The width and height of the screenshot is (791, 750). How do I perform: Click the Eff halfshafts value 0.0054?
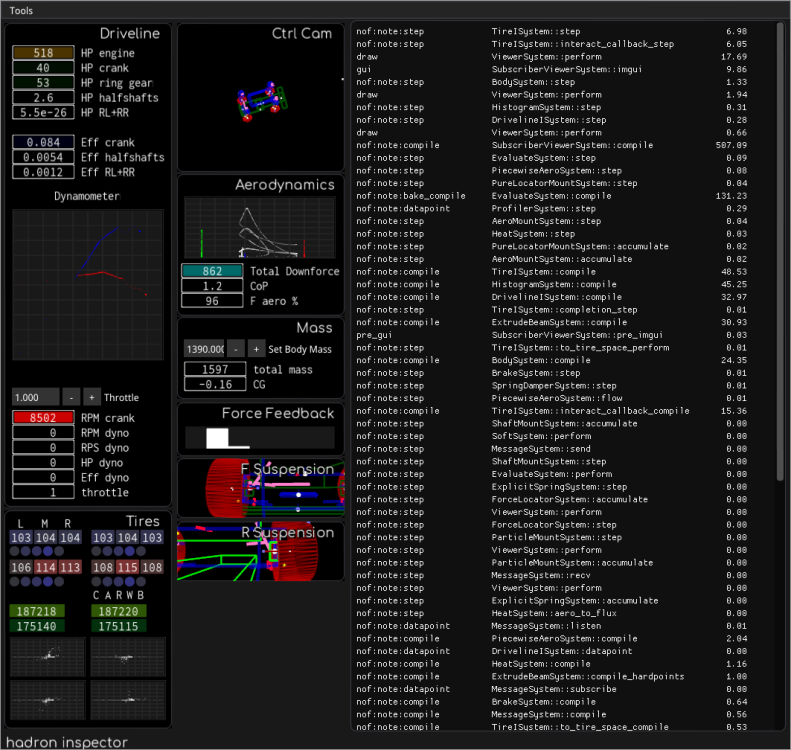[x=43, y=157]
